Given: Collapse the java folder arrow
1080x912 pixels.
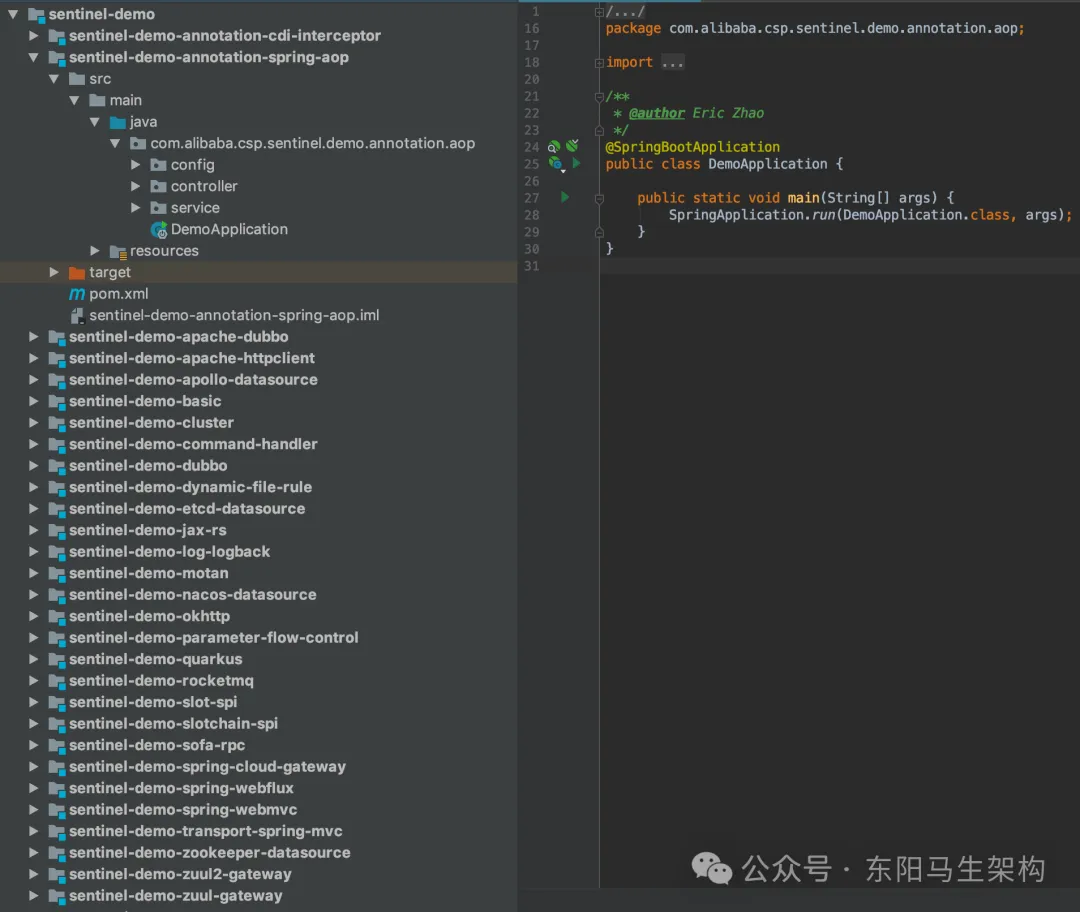Looking at the screenshot, I should [x=94, y=122].
